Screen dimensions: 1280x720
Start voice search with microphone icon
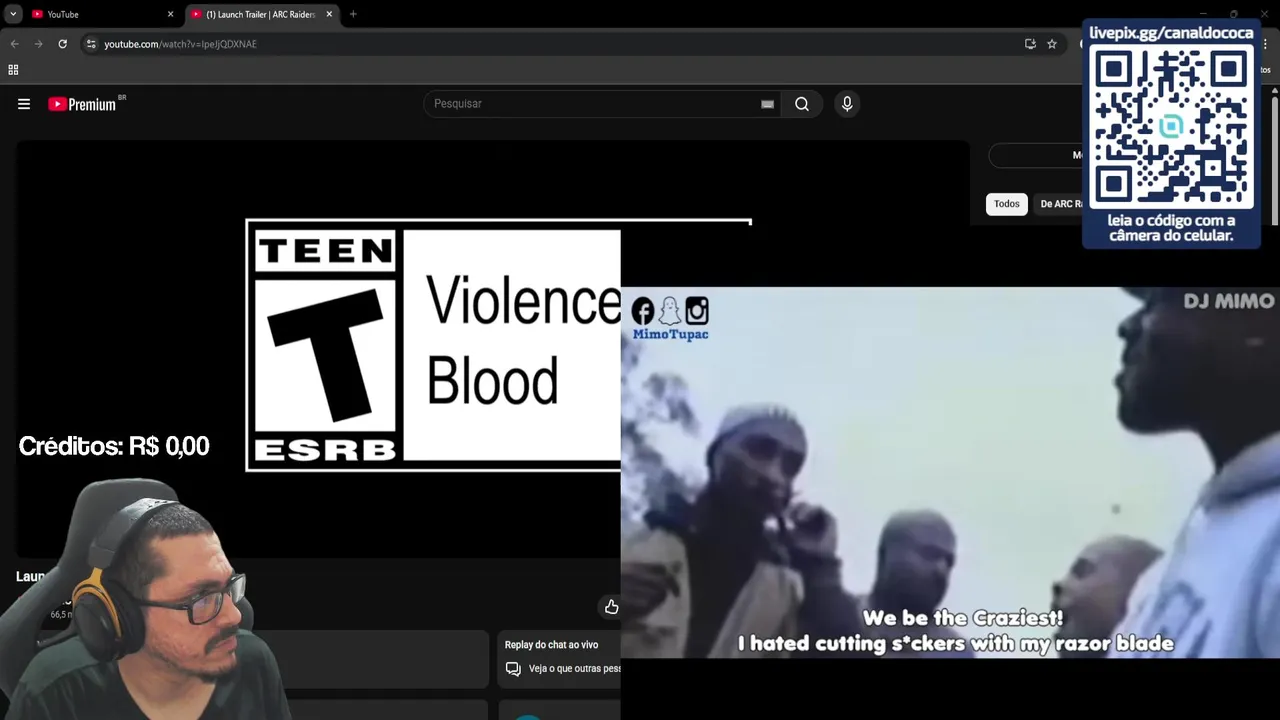847,104
